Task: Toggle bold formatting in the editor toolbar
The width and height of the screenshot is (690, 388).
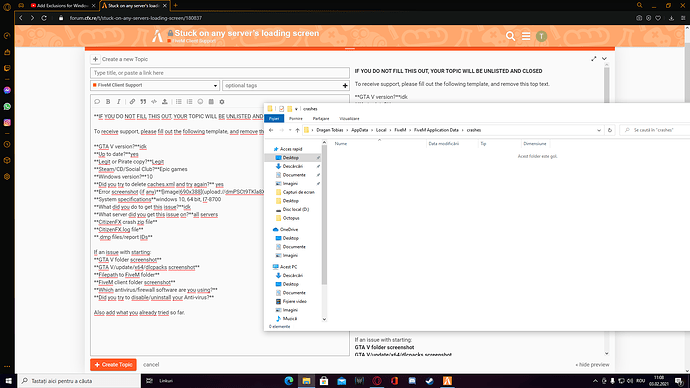Action: point(108,102)
